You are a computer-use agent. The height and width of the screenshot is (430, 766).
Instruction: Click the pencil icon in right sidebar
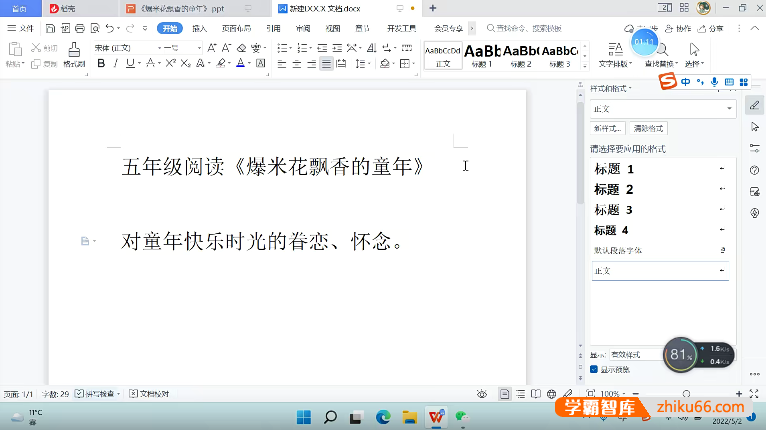(754, 105)
